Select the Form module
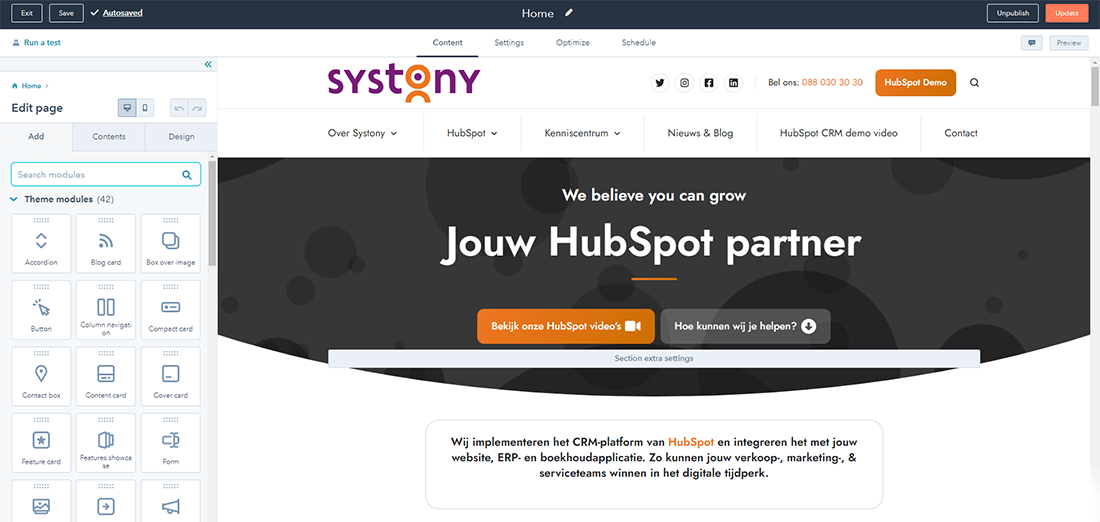Viewport: 1100px width, 522px height. click(170, 443)
